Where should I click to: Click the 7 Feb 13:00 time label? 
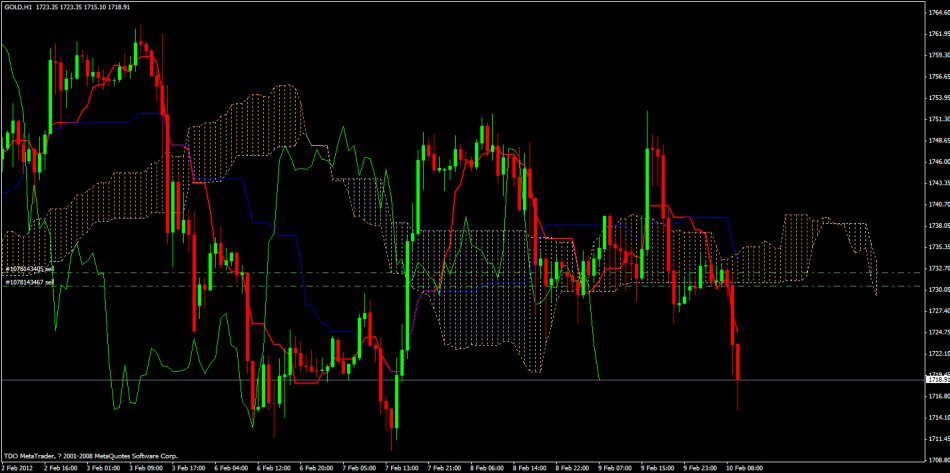399,467
